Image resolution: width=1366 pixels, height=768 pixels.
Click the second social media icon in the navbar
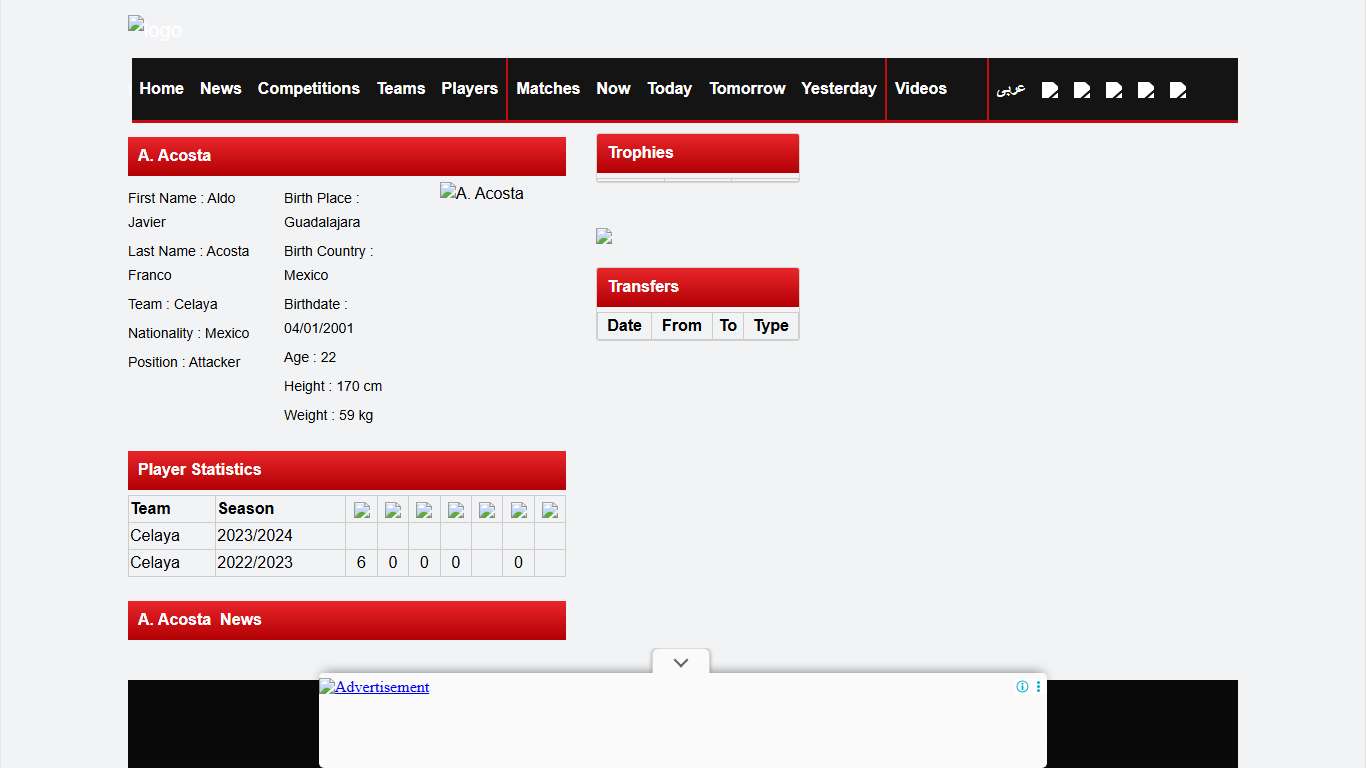(1082, 90)
